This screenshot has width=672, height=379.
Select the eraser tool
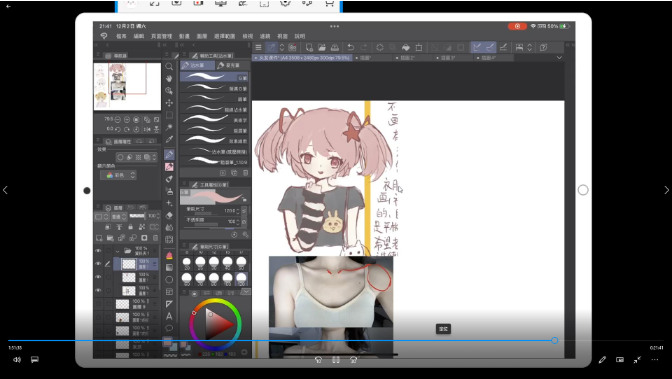(x=169, y=215)
